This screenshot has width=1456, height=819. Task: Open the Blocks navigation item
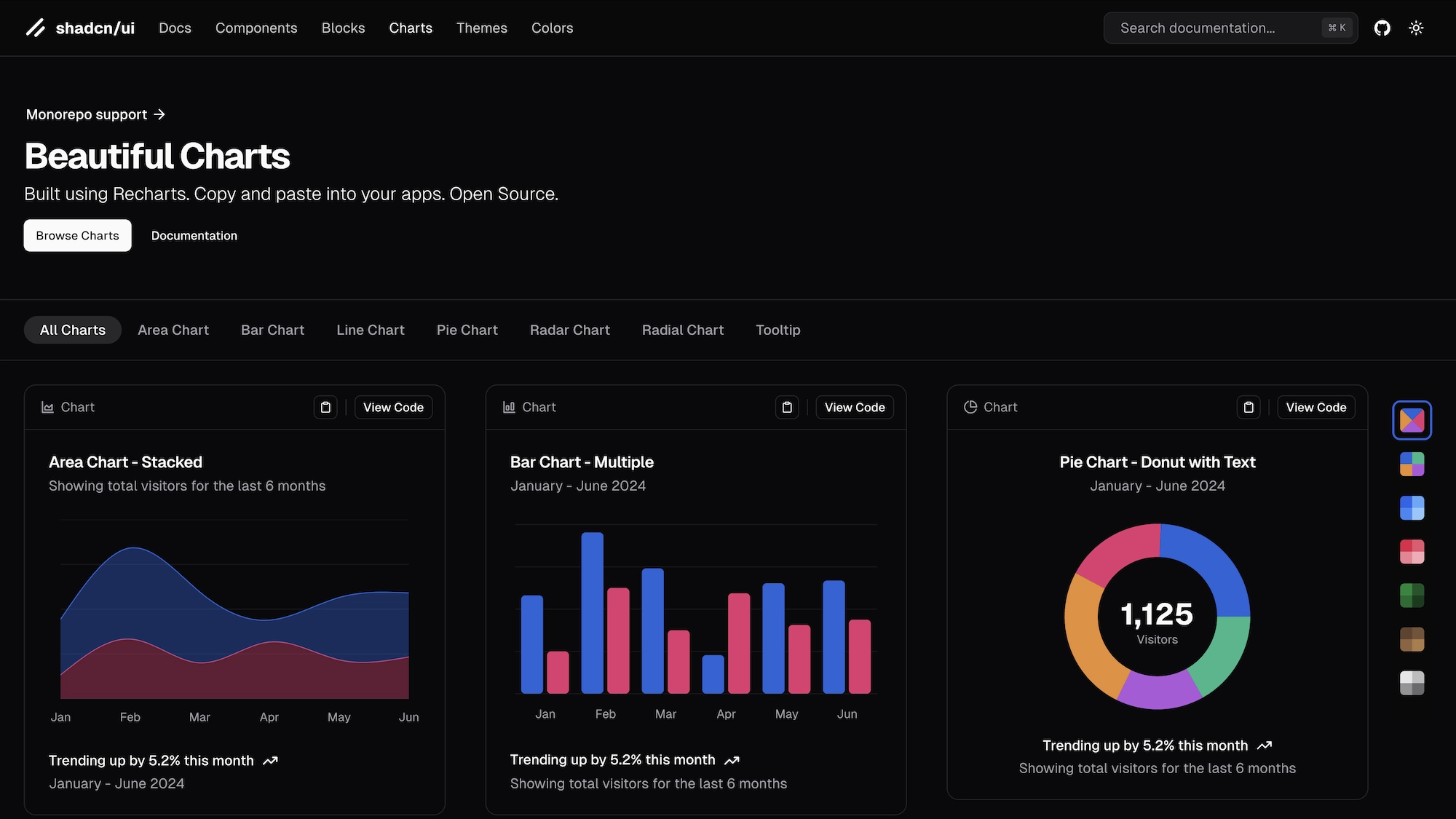tap(343, 28)
